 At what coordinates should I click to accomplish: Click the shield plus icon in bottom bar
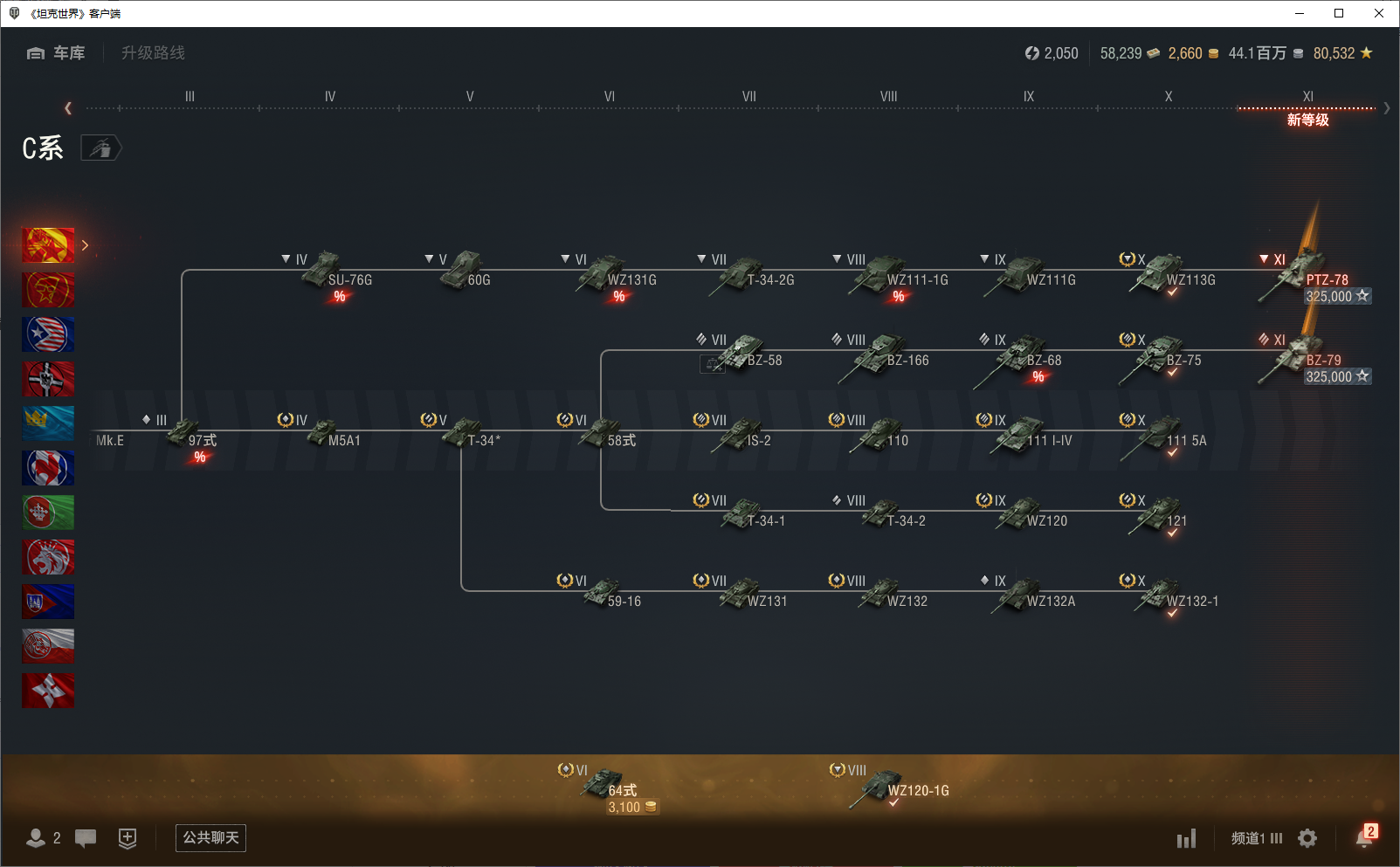pos(128,838)
